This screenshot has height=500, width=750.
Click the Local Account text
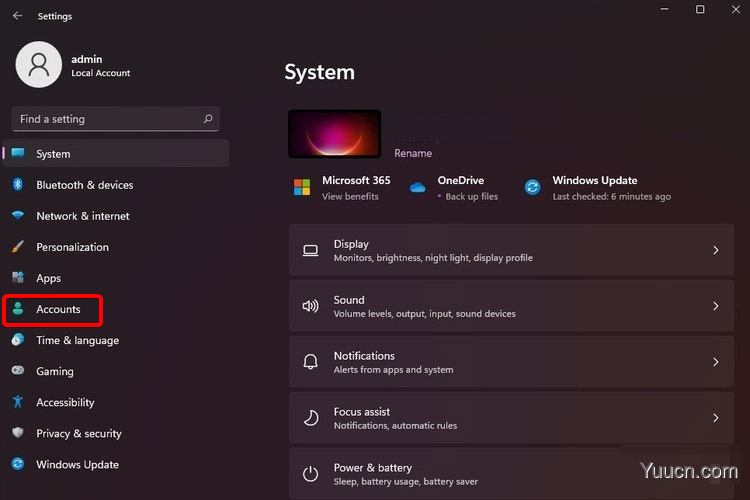pos(100,73)
